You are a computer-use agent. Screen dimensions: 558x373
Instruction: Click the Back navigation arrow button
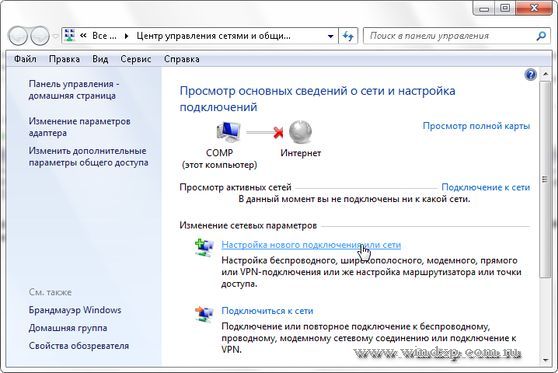pyautogui.click(x=17, y=36)
